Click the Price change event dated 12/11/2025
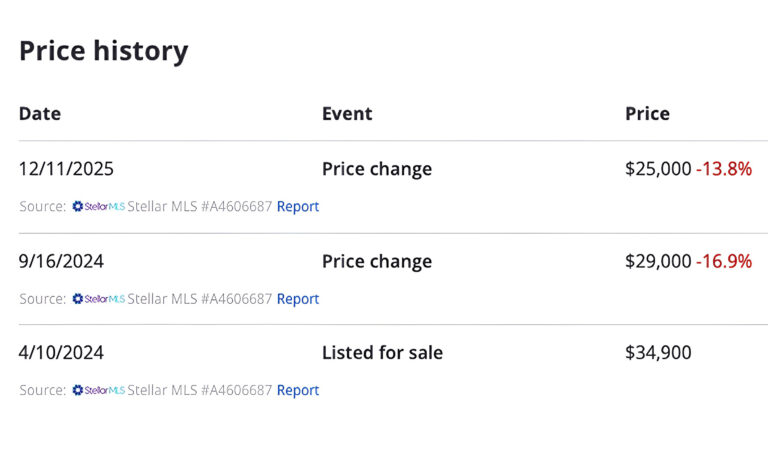This screenshot has width=768, height=455. [377, 169]
